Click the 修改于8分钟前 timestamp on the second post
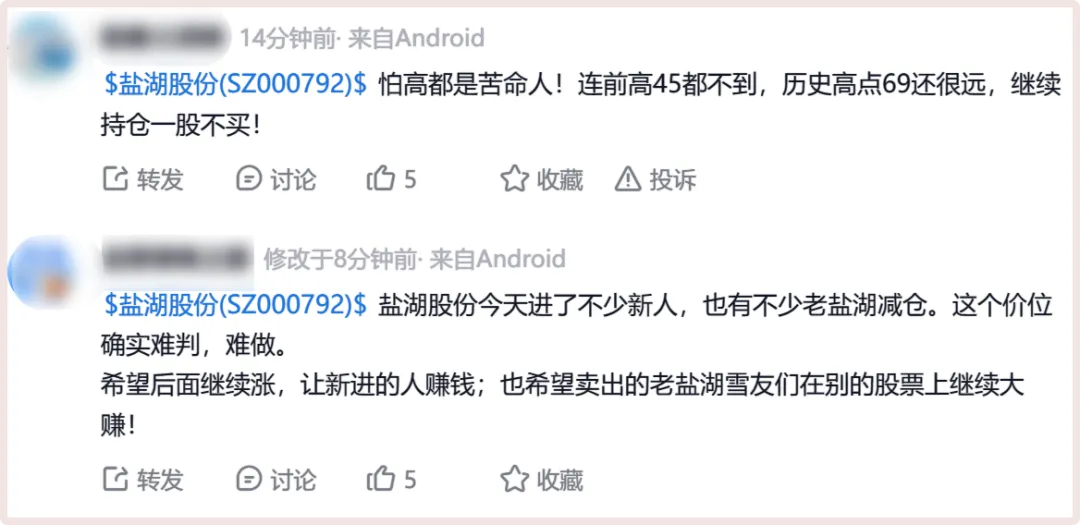 point(341,259)
